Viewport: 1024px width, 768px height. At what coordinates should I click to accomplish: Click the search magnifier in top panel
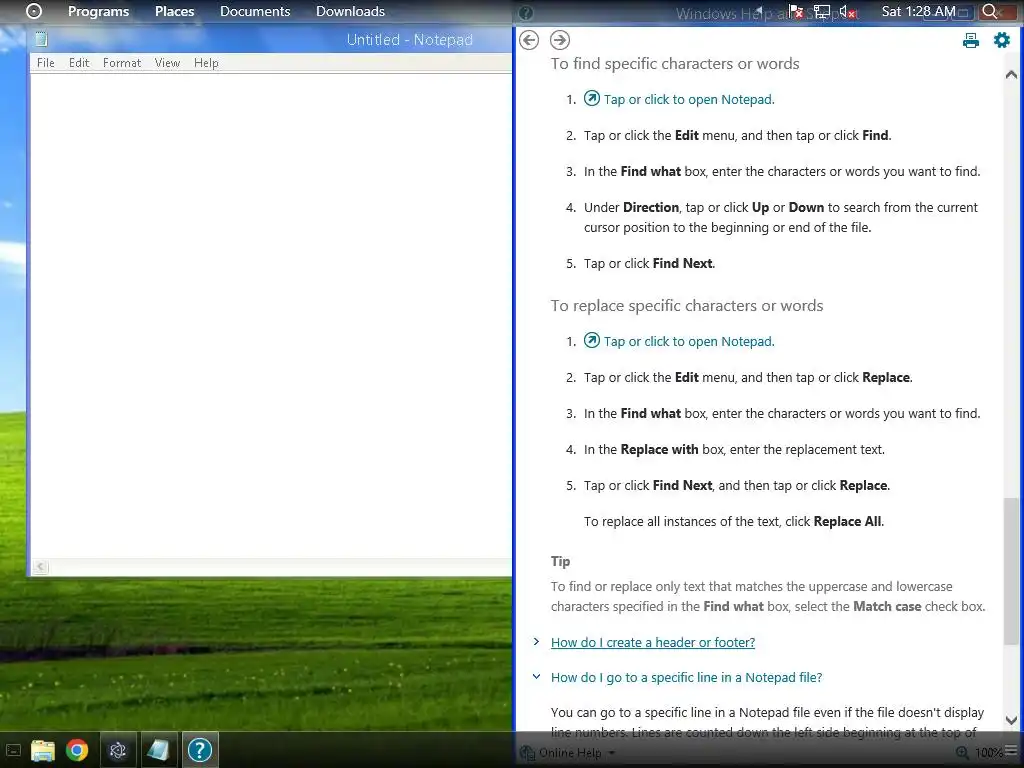click(990, 11)
